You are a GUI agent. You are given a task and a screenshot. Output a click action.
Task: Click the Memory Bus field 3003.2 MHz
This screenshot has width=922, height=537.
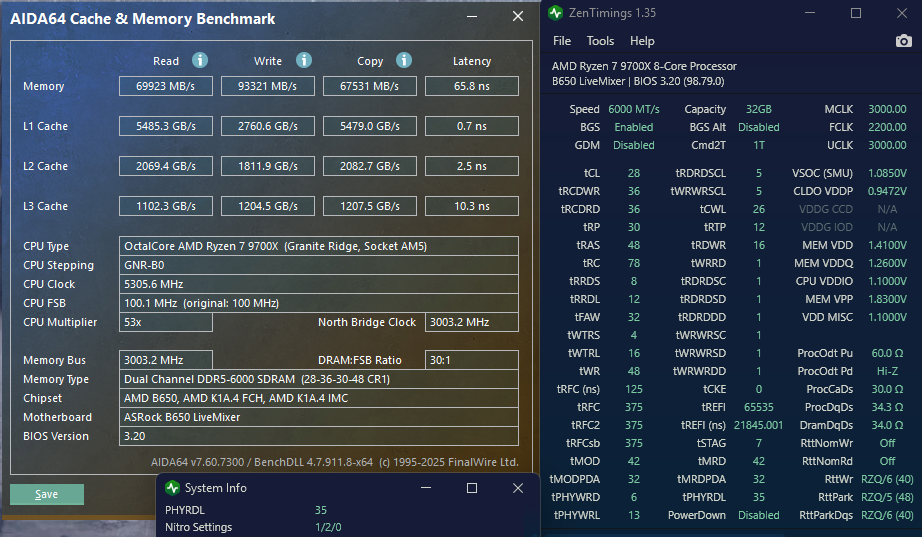pyautogui.click(x=166, y=360)
